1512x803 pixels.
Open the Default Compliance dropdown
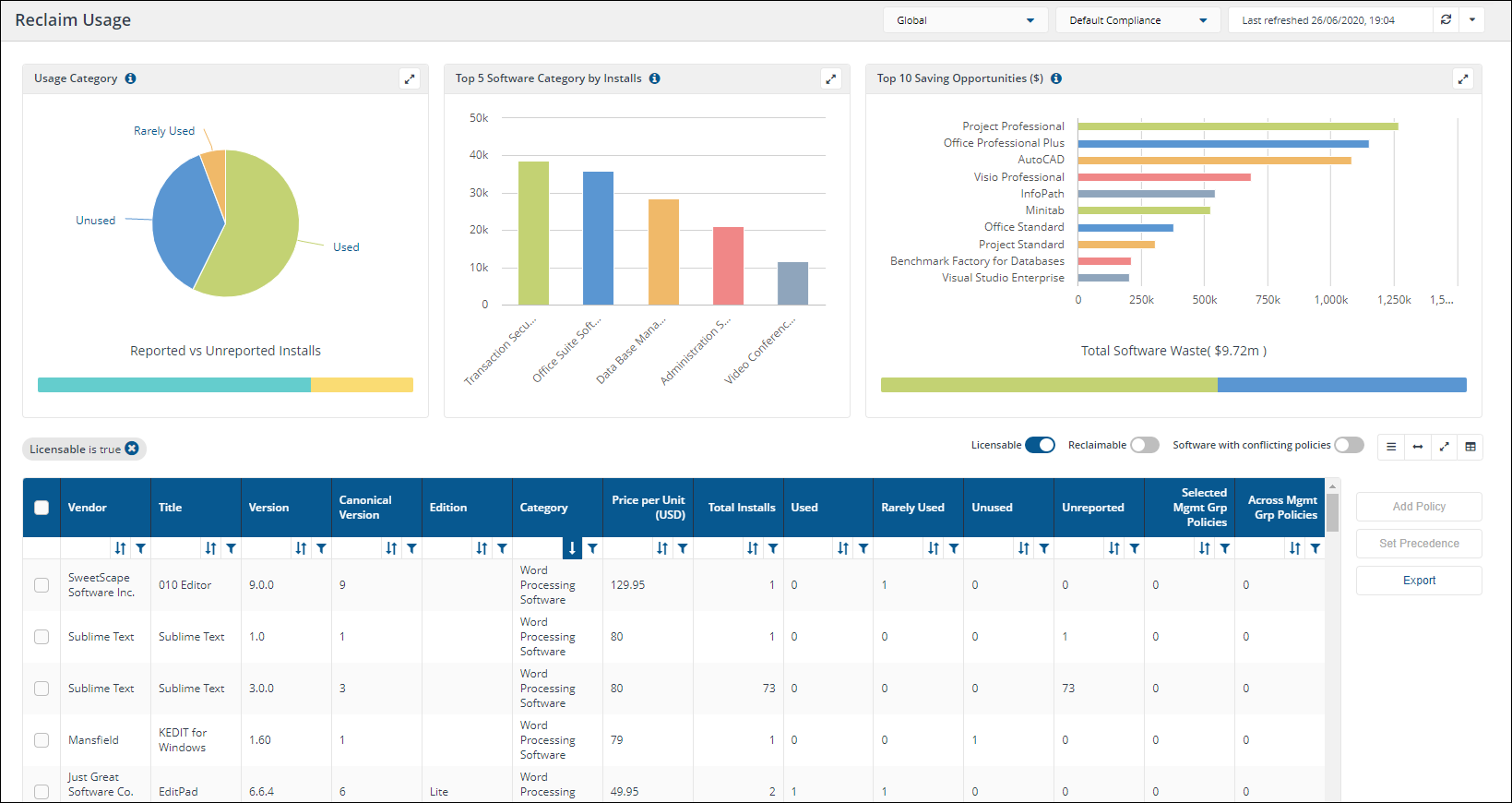coord(1137,20)
